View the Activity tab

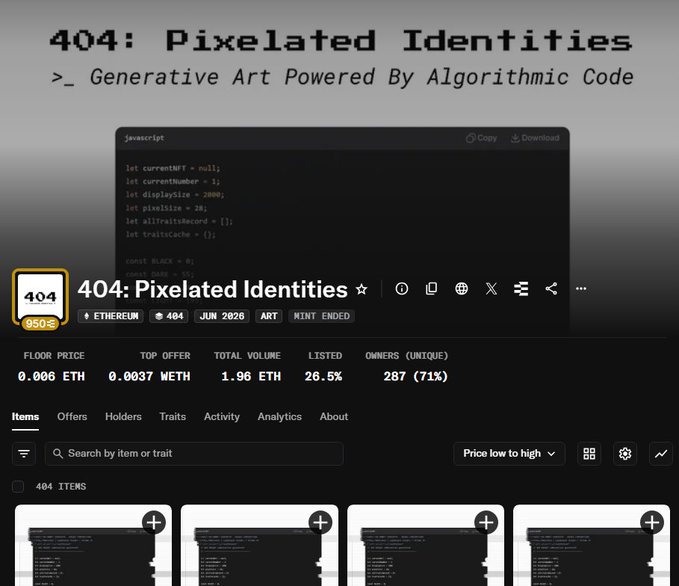pos(222,417)
